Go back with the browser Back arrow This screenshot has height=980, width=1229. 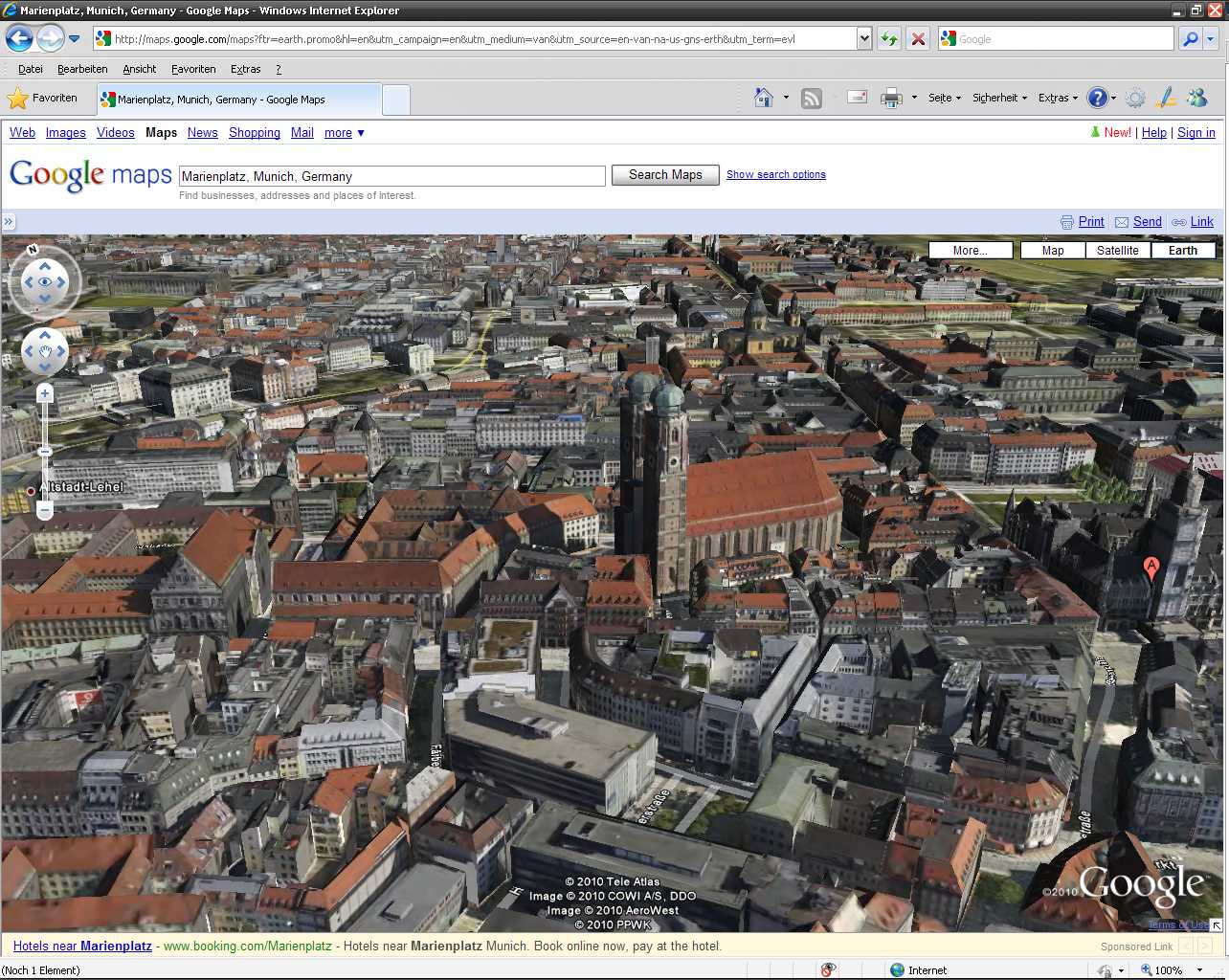pyautogui.click(x=19, y=38)
